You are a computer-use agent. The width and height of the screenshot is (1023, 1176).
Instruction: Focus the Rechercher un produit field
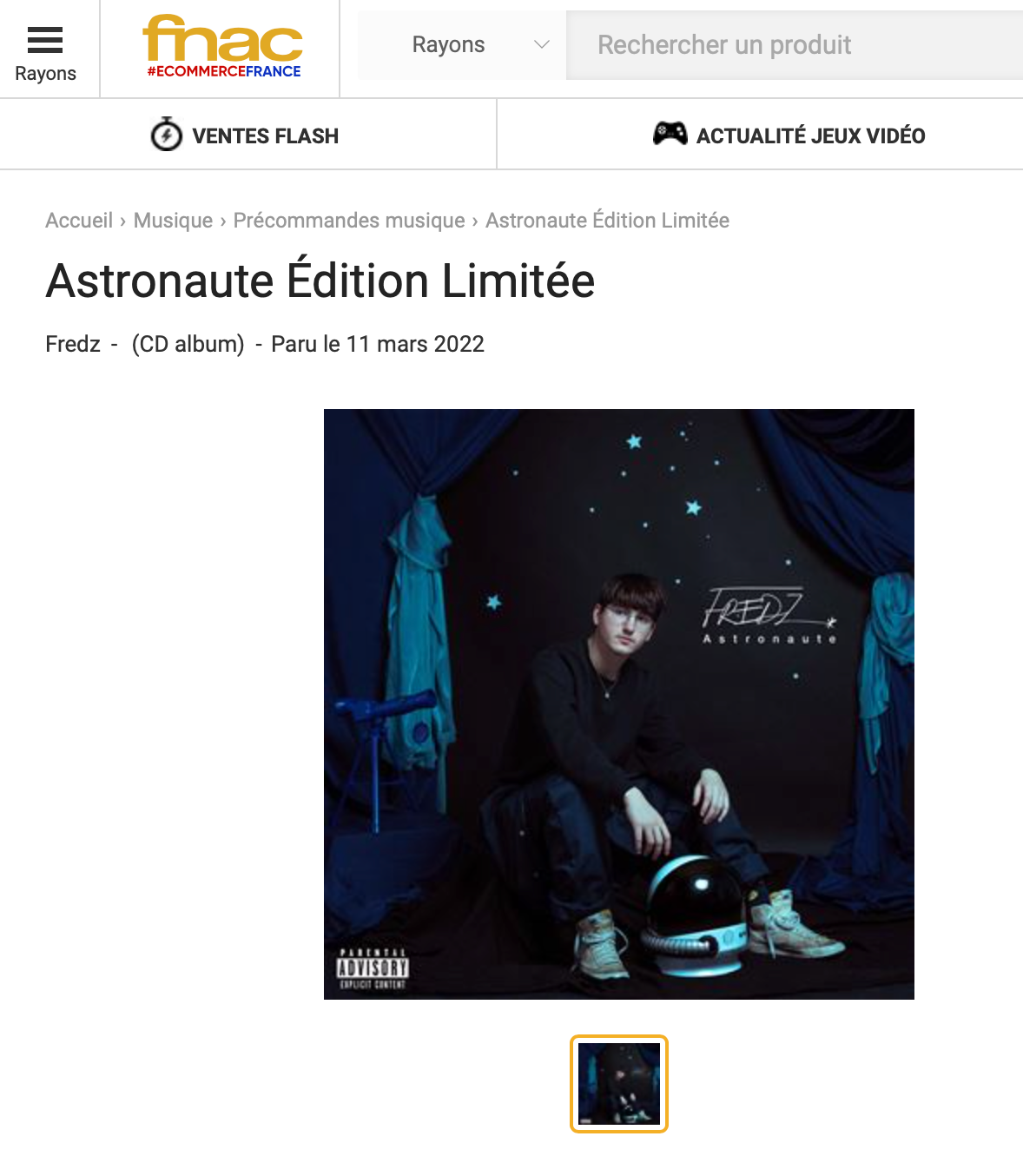pos(795,45)
